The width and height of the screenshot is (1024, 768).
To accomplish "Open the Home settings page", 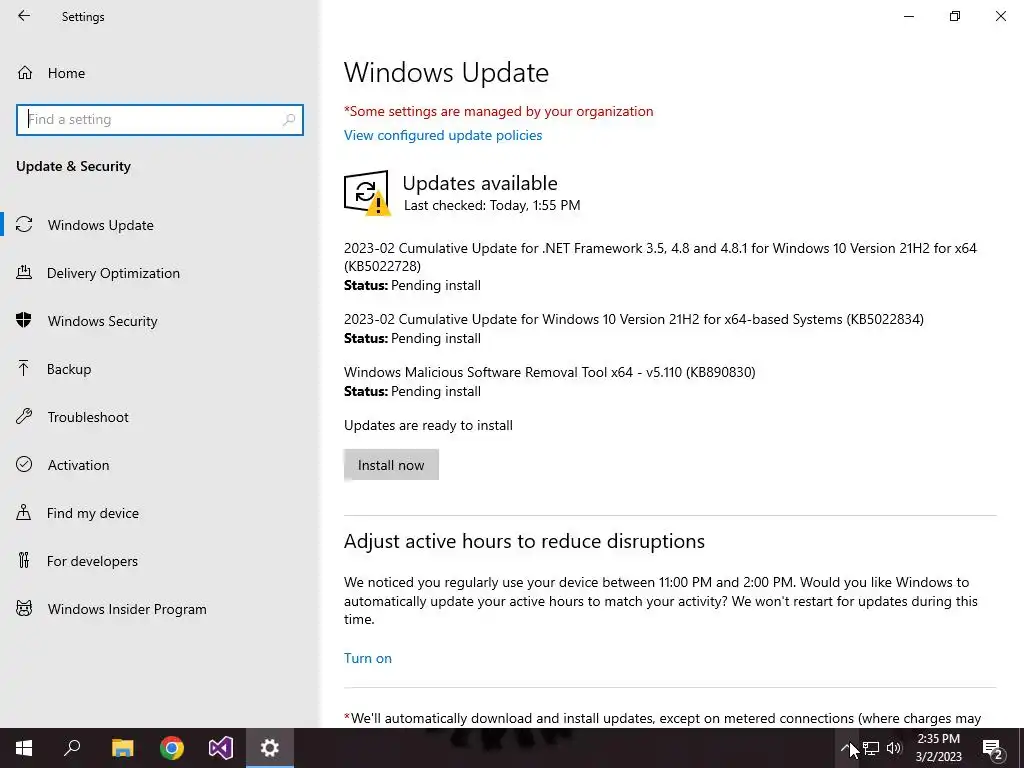I will [160, 73].
